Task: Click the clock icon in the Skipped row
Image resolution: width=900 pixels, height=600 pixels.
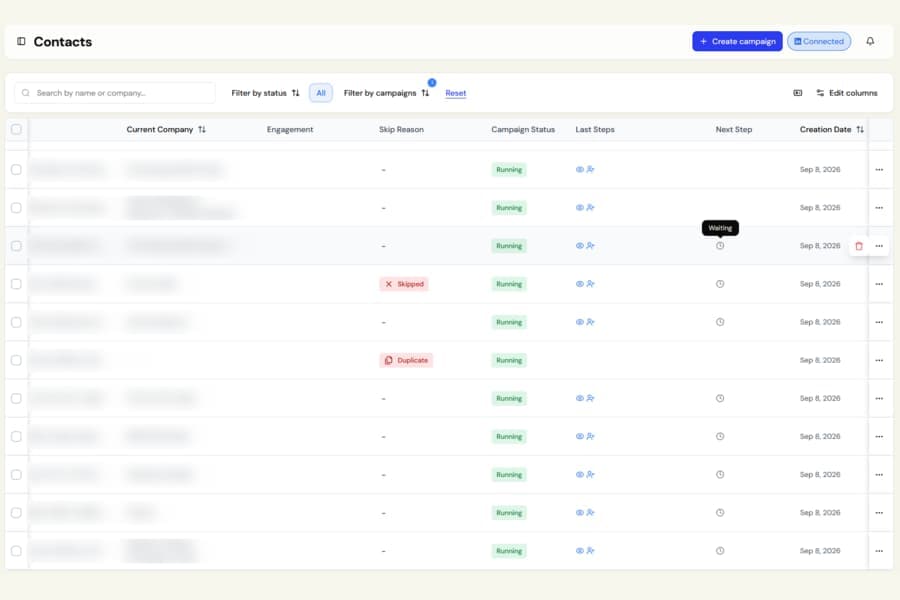Action: [x=720, y=284]
